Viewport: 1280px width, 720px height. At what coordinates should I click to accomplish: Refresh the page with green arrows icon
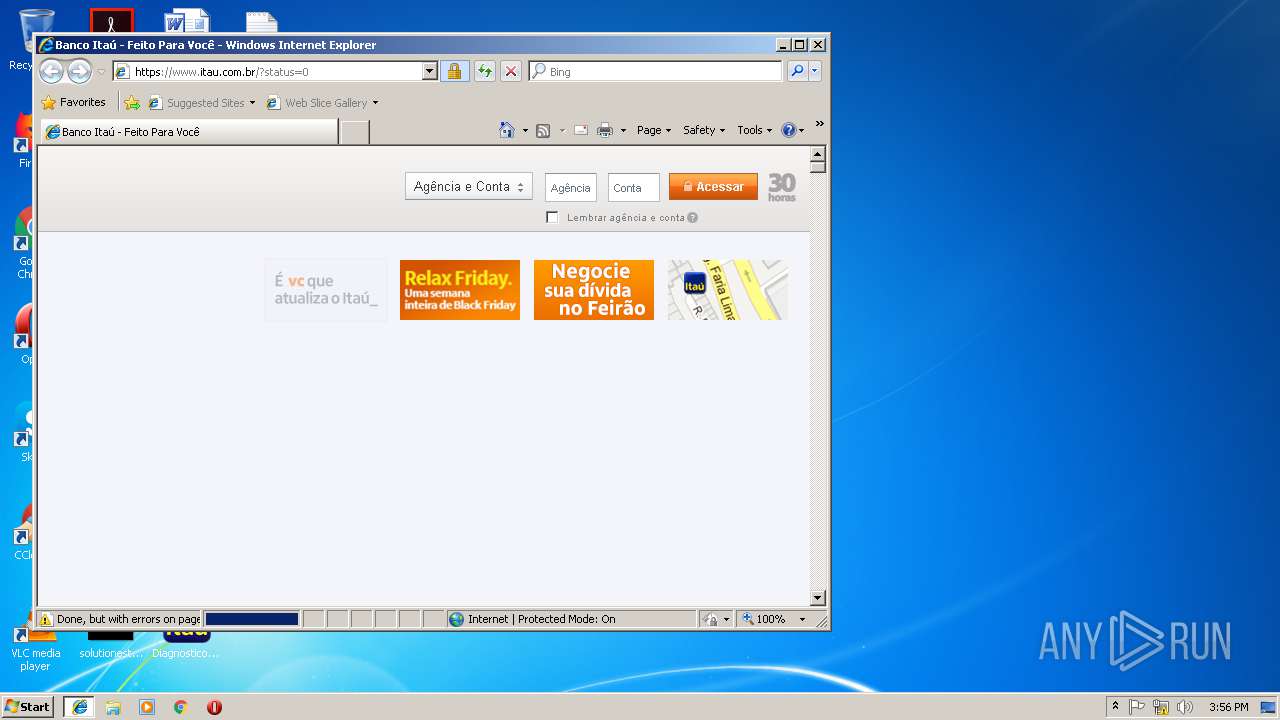point(484,71)
